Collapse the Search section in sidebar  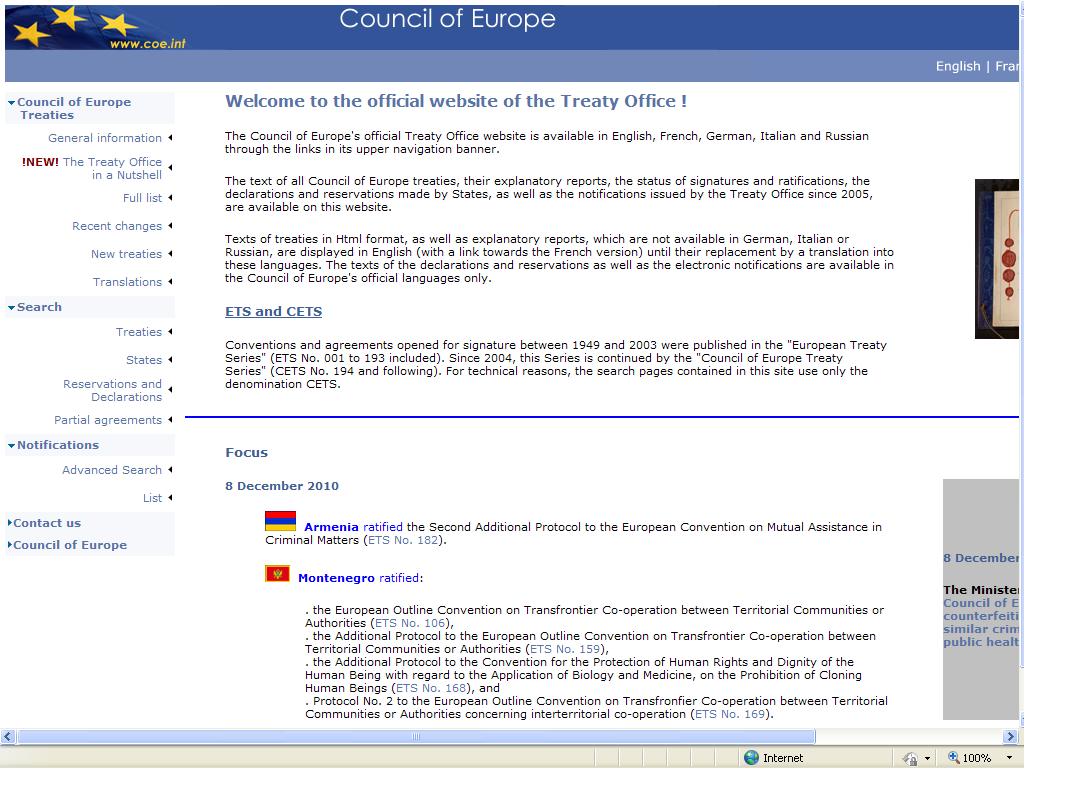pos(11,308)
